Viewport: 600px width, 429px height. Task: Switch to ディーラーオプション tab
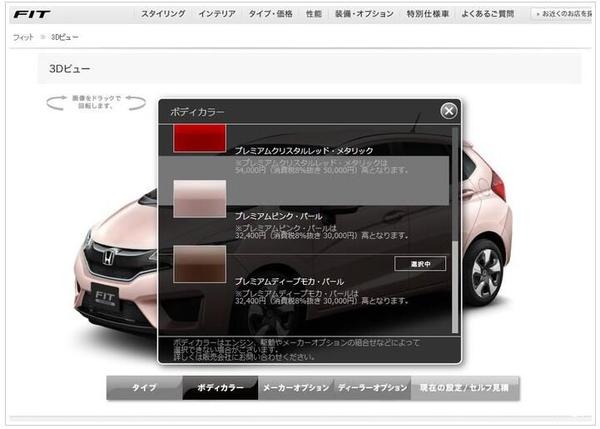pos(372,388)
